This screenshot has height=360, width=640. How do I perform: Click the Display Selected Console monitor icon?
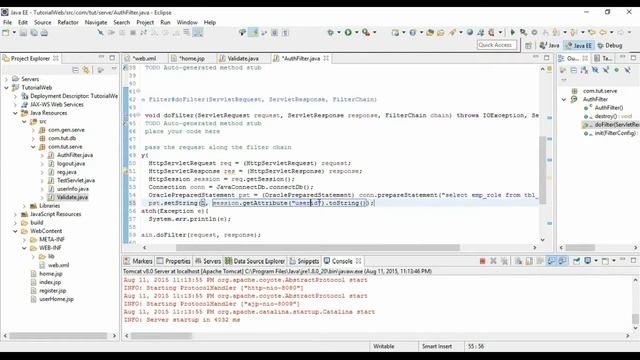coord(588,261)
